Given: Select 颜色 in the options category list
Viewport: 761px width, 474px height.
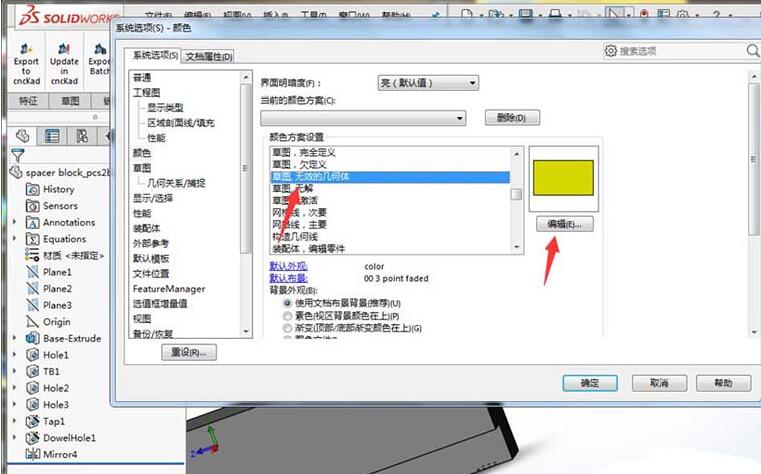Looking at the screenshot, I should (142, 153).
